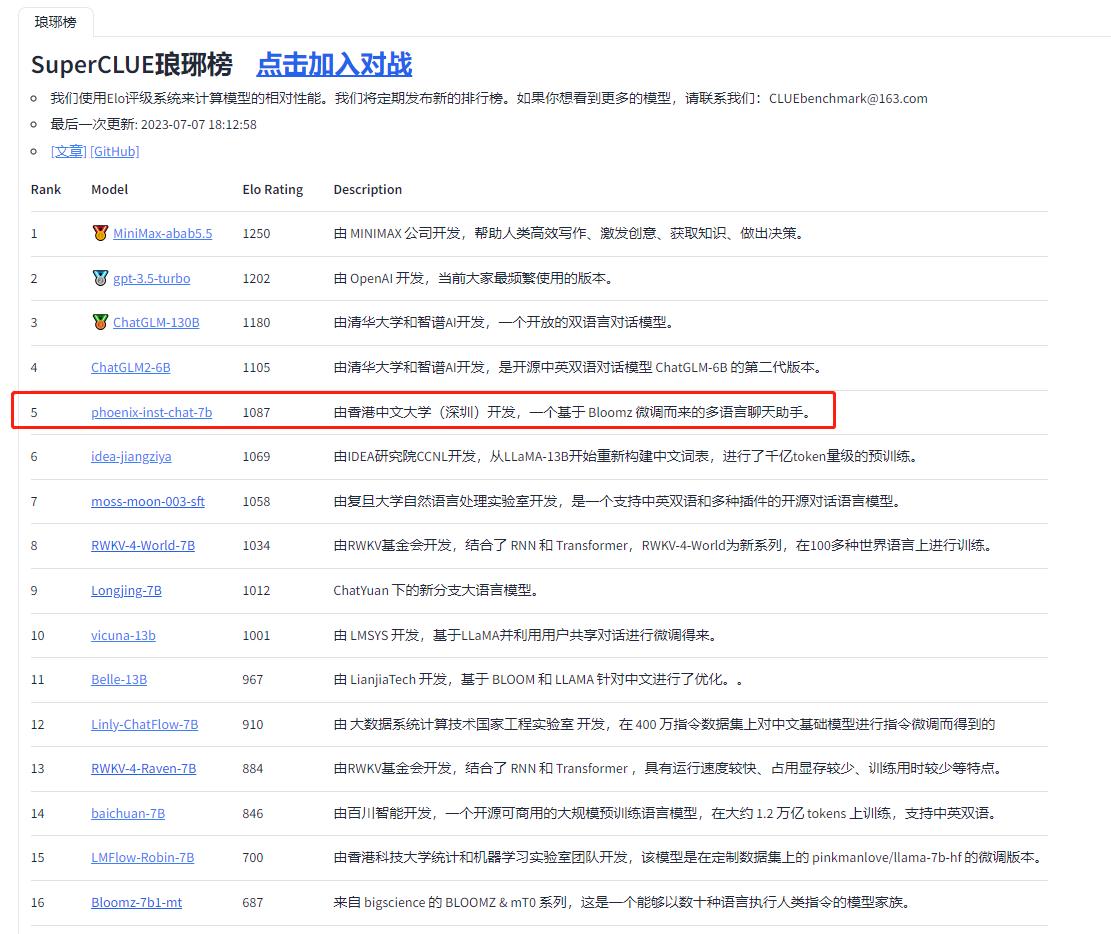Click the Elo rating 1069
The height and width of the screenshot is (934, 1111).
(x=256, y=456)
